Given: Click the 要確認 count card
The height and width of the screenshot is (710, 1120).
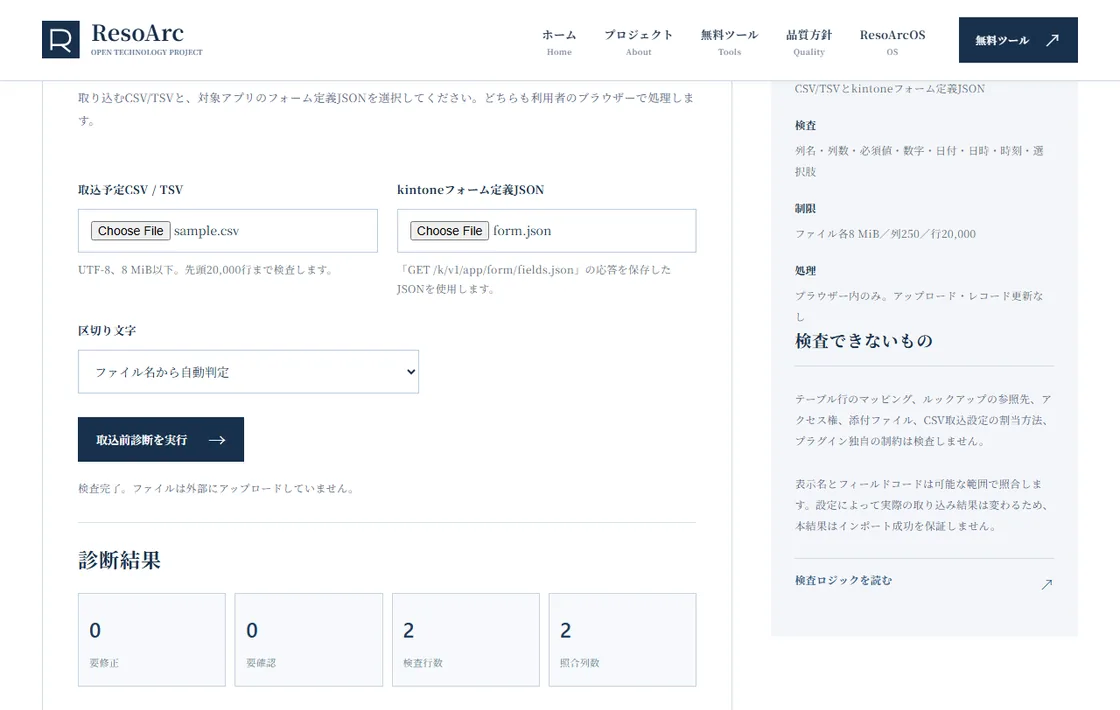Looking at the screenshot, I should (x=309, y=640).
